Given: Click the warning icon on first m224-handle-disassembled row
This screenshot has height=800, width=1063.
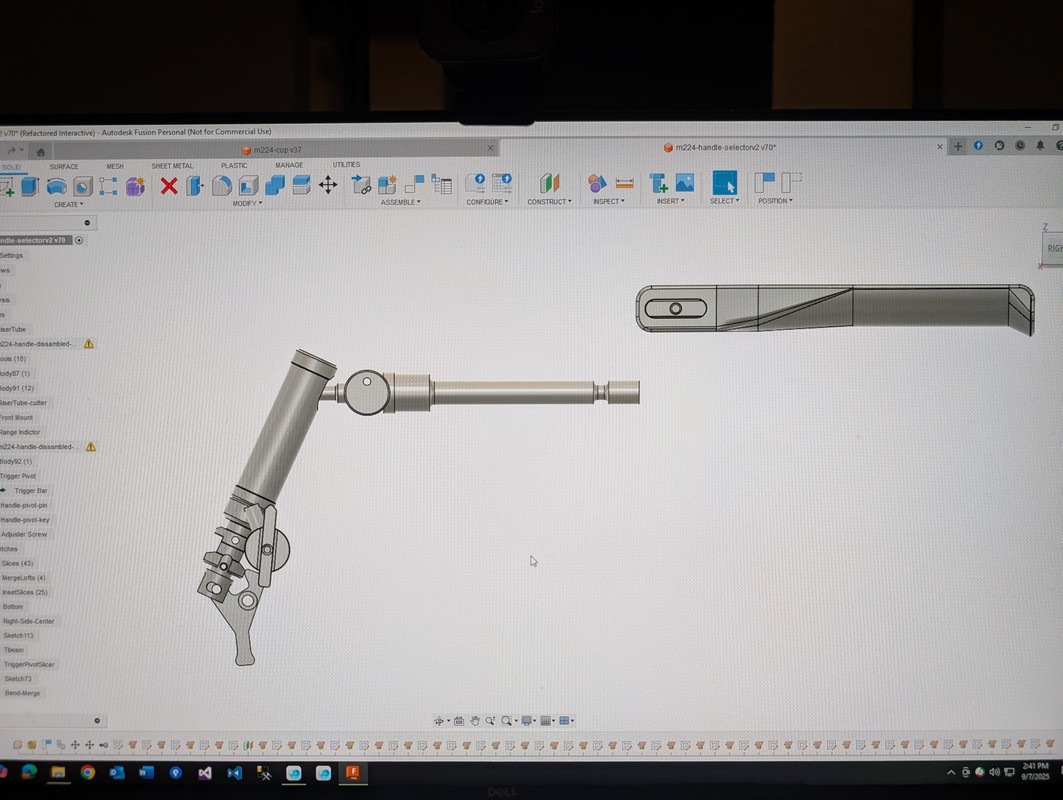Looking at the screenshot, I should pos(89,344).
